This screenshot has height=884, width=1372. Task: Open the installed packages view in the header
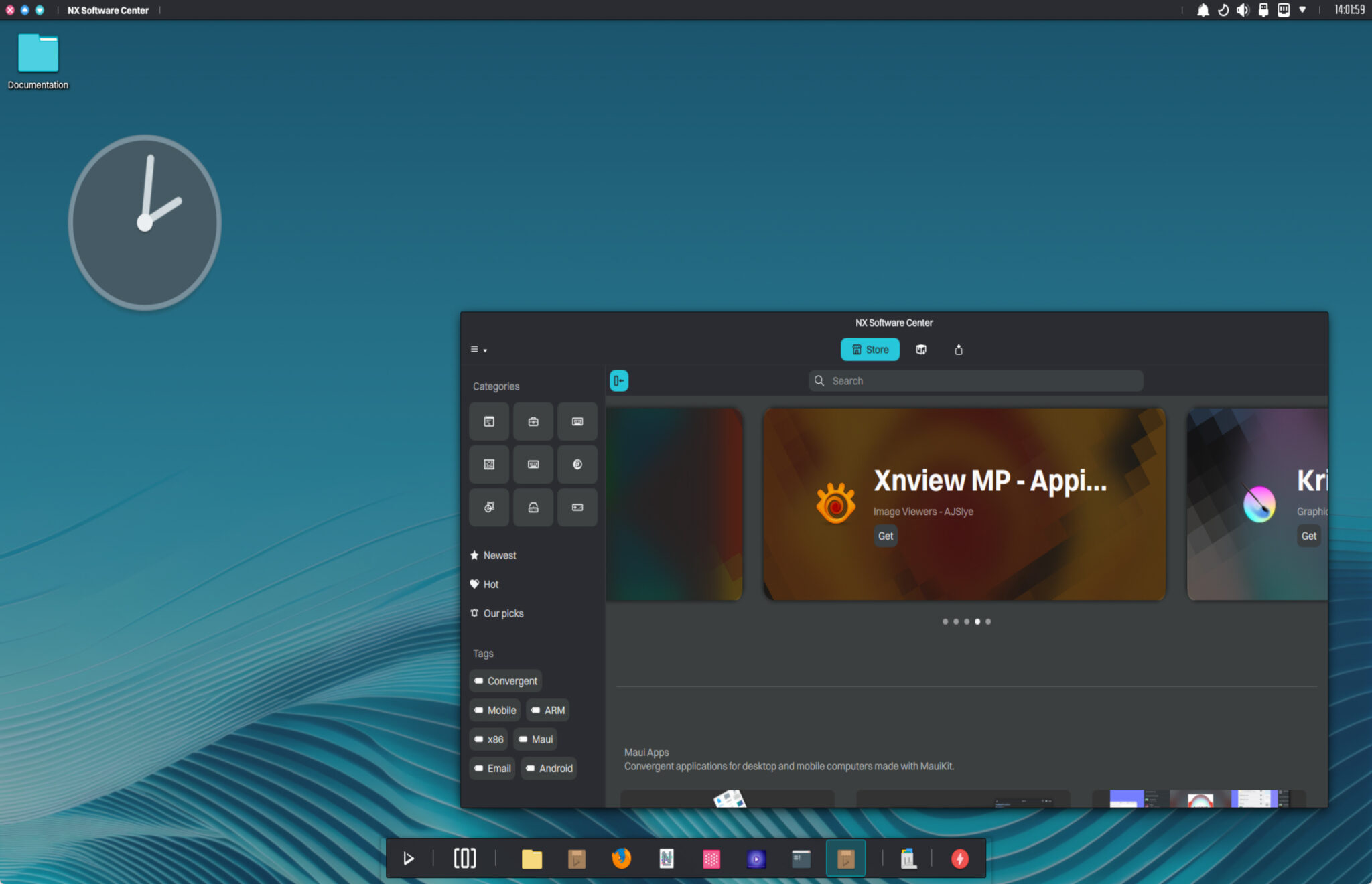pyautogui.click(x=920, y=349)
